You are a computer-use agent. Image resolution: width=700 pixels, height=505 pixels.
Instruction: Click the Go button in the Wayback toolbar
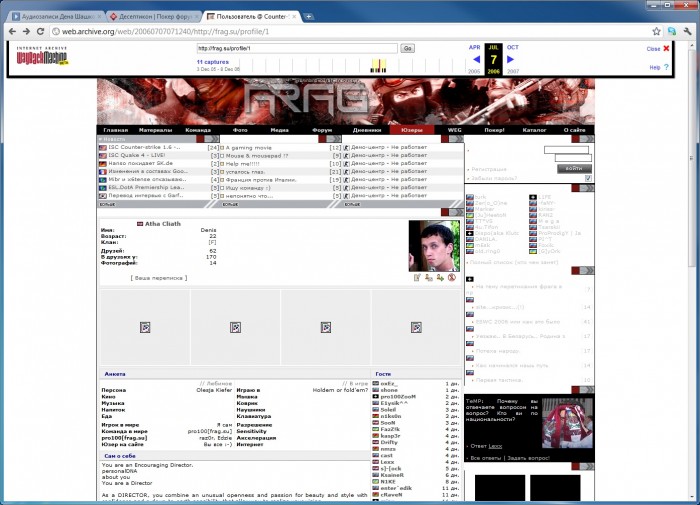407,48
